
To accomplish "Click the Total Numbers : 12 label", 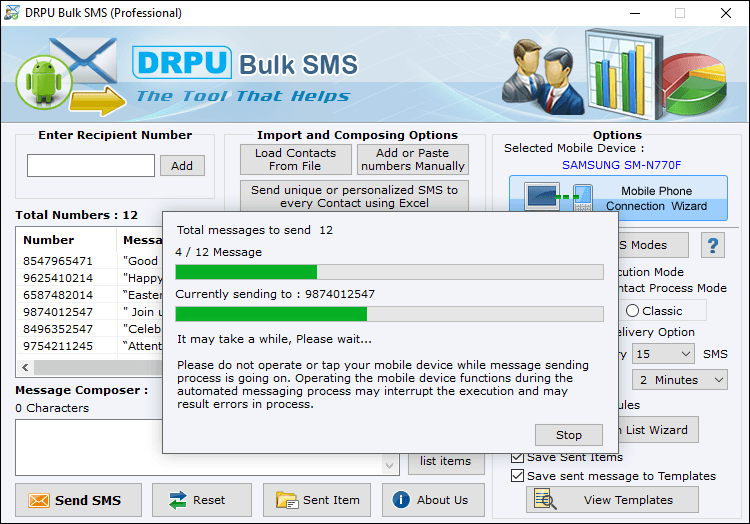I will pyautogui.click(x=77, y=215).
